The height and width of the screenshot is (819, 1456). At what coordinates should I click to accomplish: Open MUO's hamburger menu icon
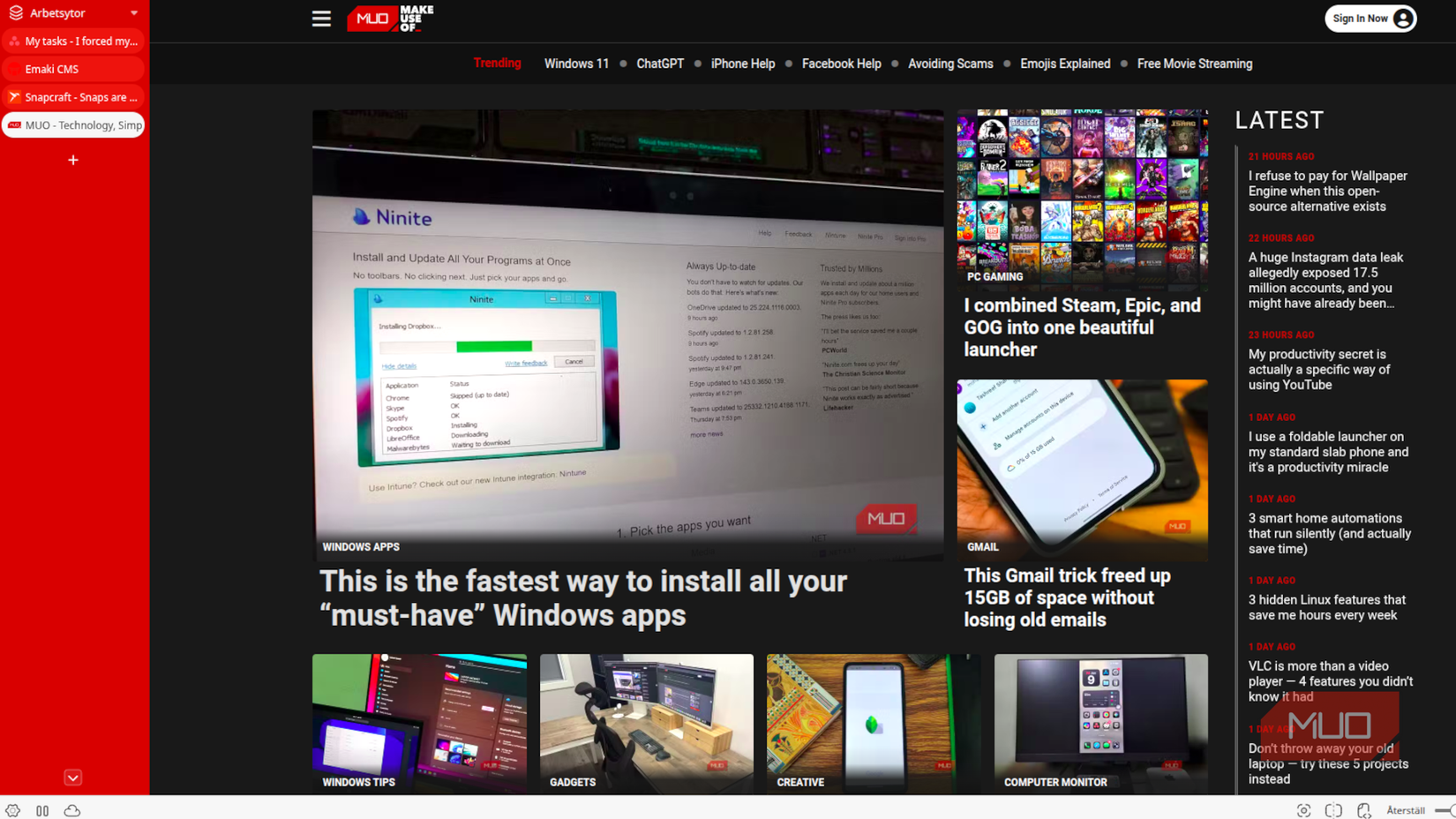(320, 18)
